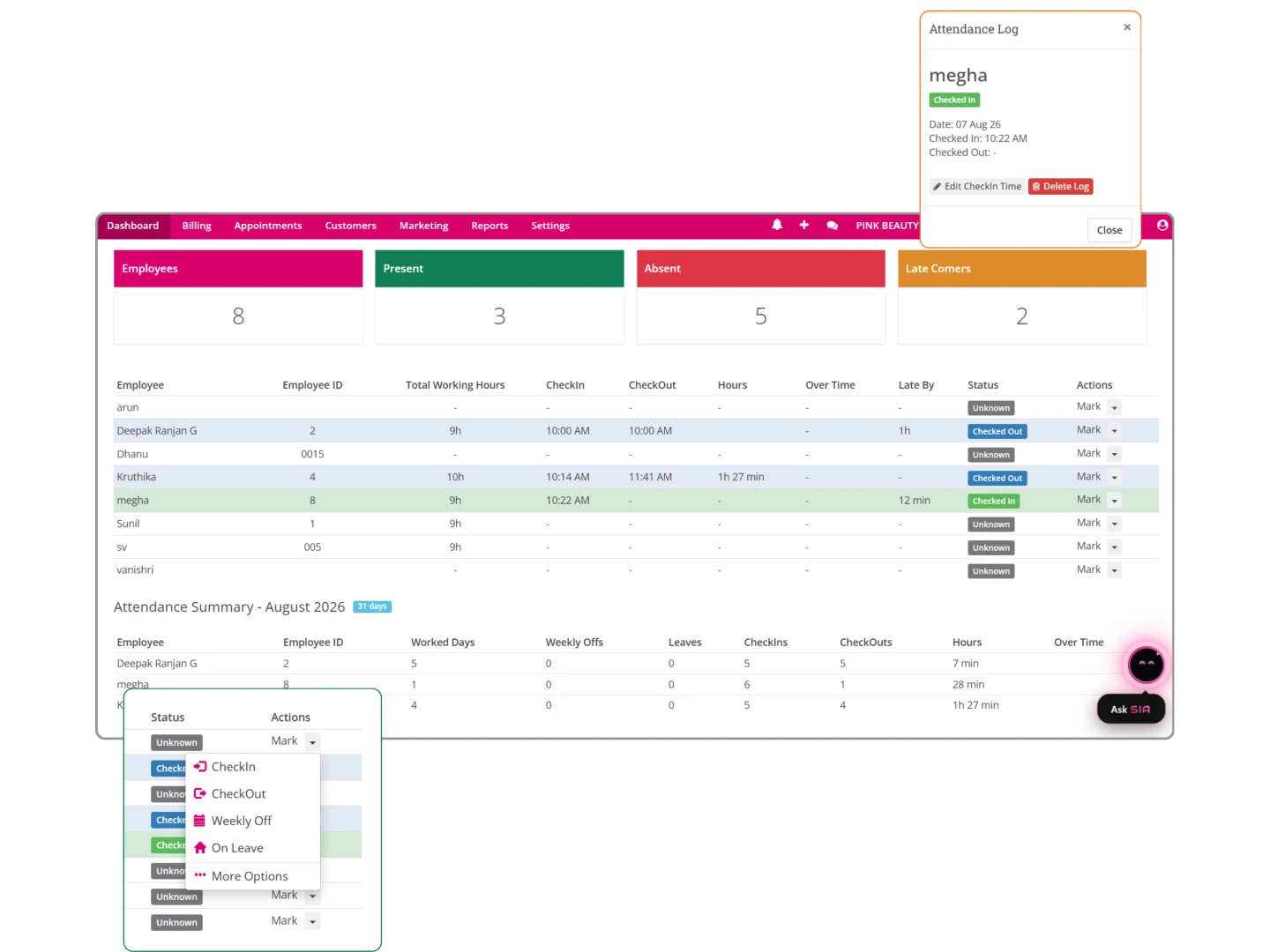Go to the Settings tab
This screenshot has height=952, width=1270.
point(550,226)
